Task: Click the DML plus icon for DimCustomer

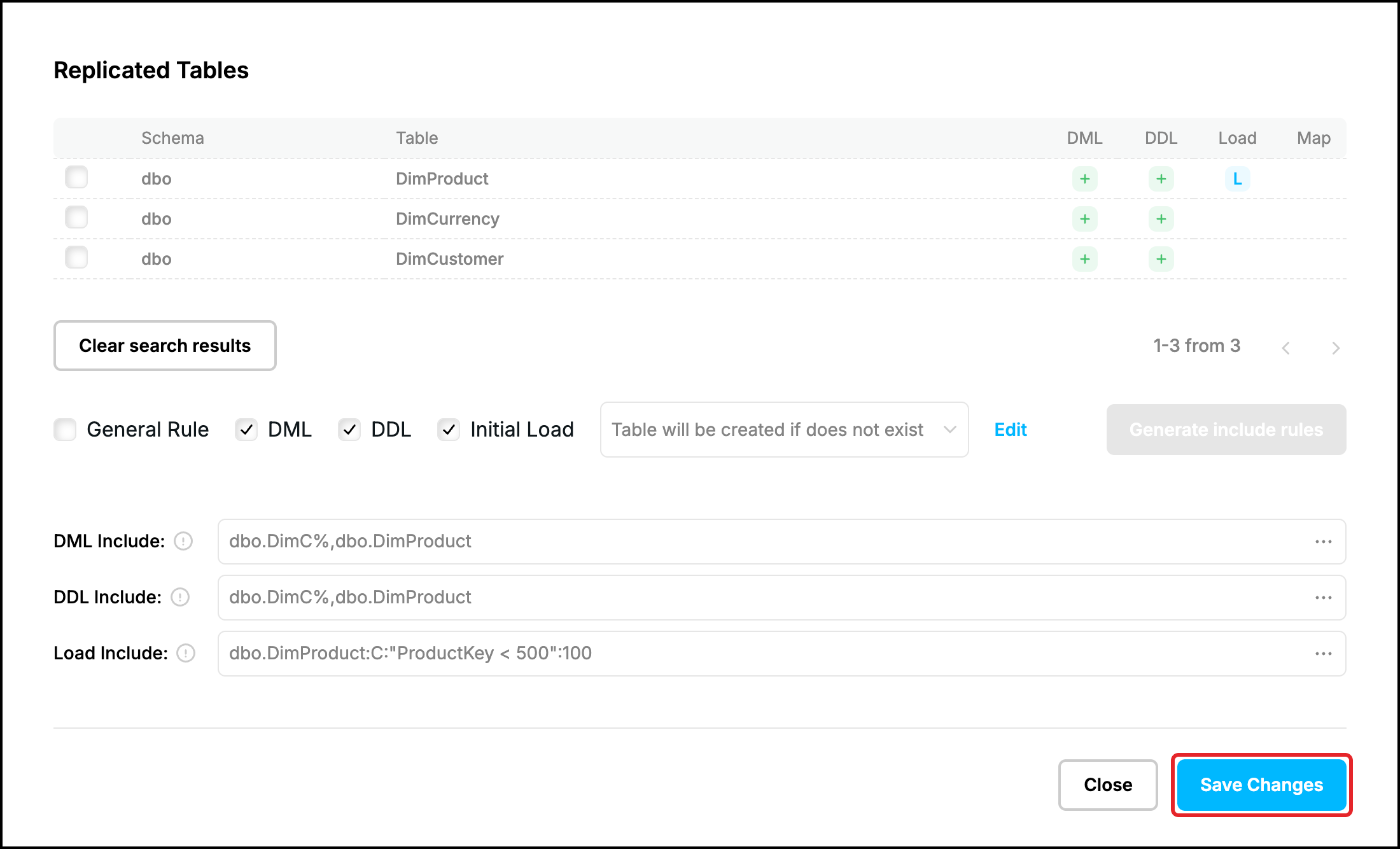Action: (x=1084, y=259)
